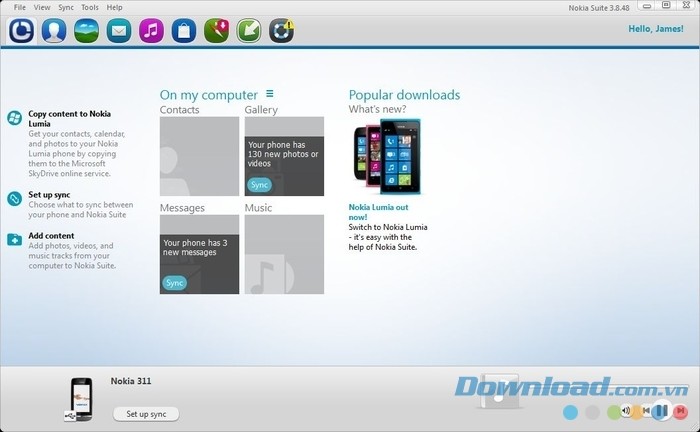Click Sync in the Gallery tile

point(260,185)
